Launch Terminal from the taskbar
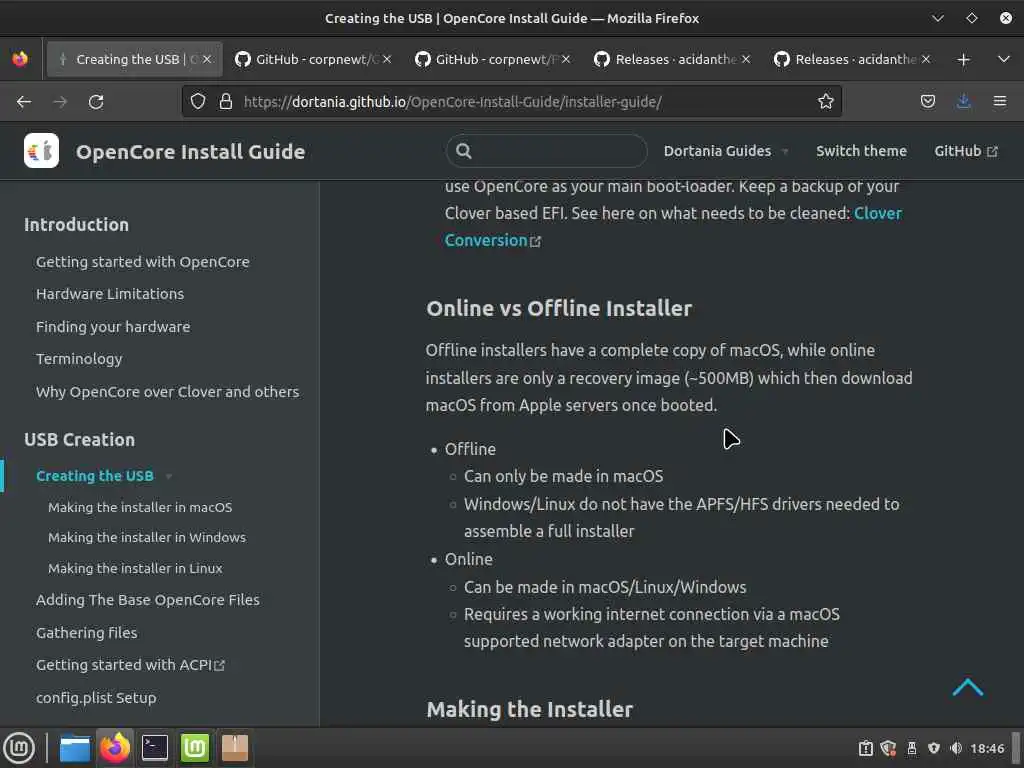Image resolution: width=1024 pixels, height=768 pixels. click(155, 748)
